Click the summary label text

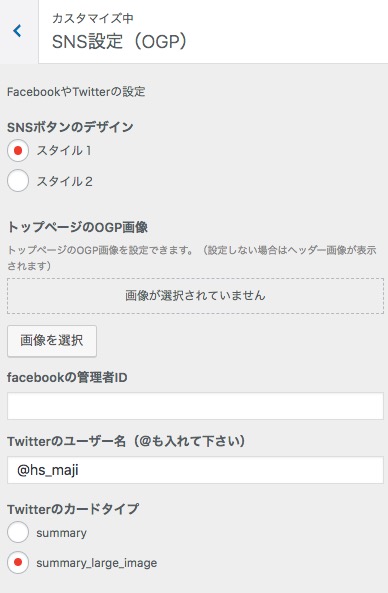tap(61, 533)
